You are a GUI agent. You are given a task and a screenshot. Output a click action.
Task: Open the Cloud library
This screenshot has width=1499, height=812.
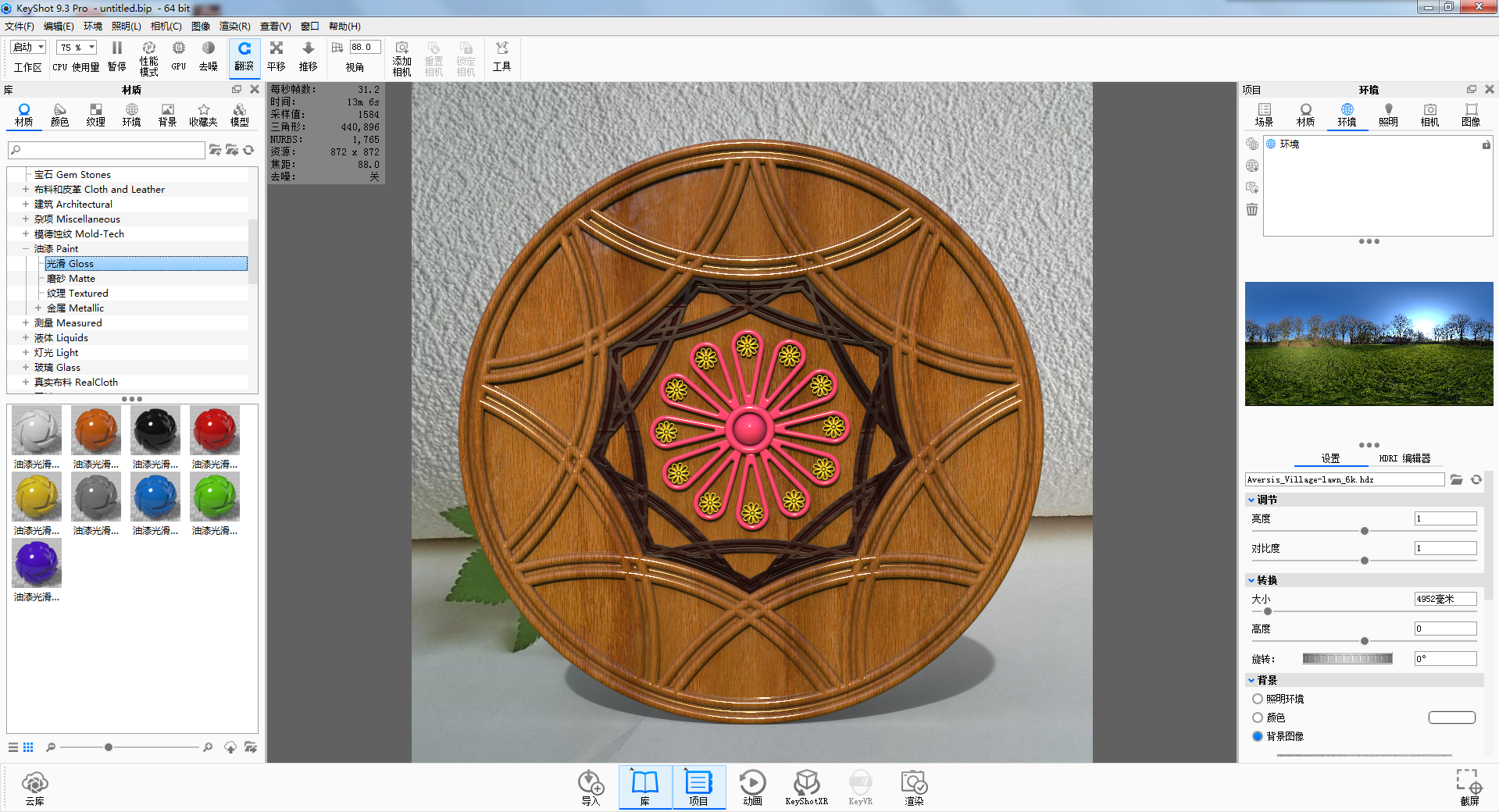(x=35, y=787)
